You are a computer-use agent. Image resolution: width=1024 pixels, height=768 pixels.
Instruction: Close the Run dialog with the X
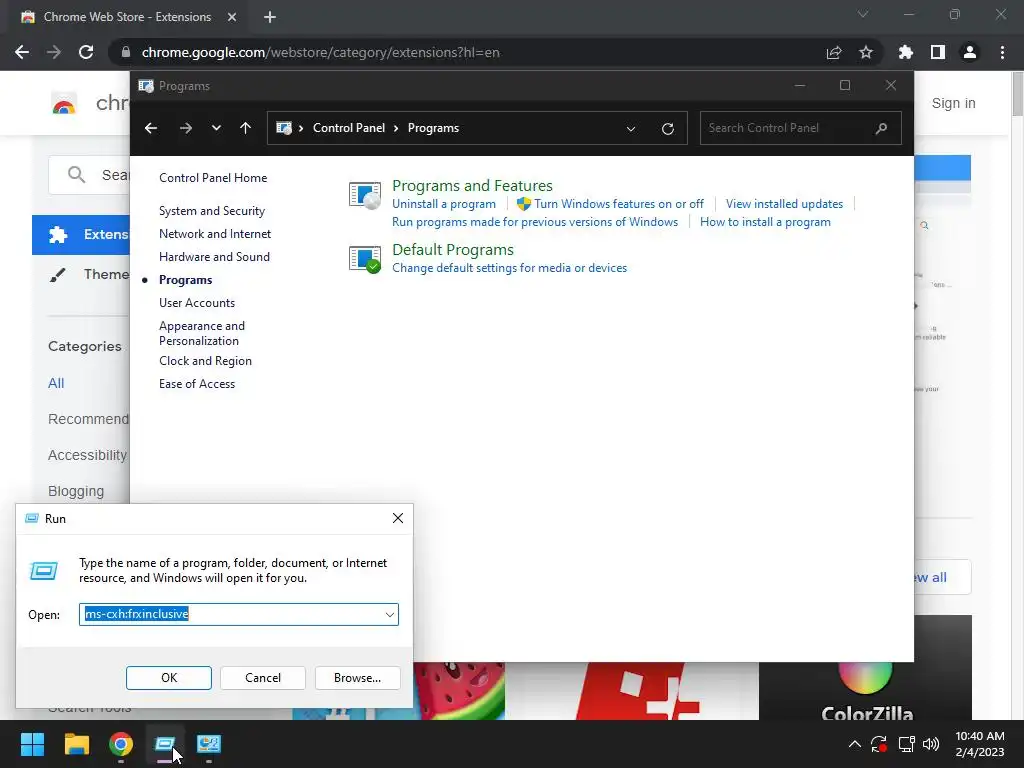[398, 518]
